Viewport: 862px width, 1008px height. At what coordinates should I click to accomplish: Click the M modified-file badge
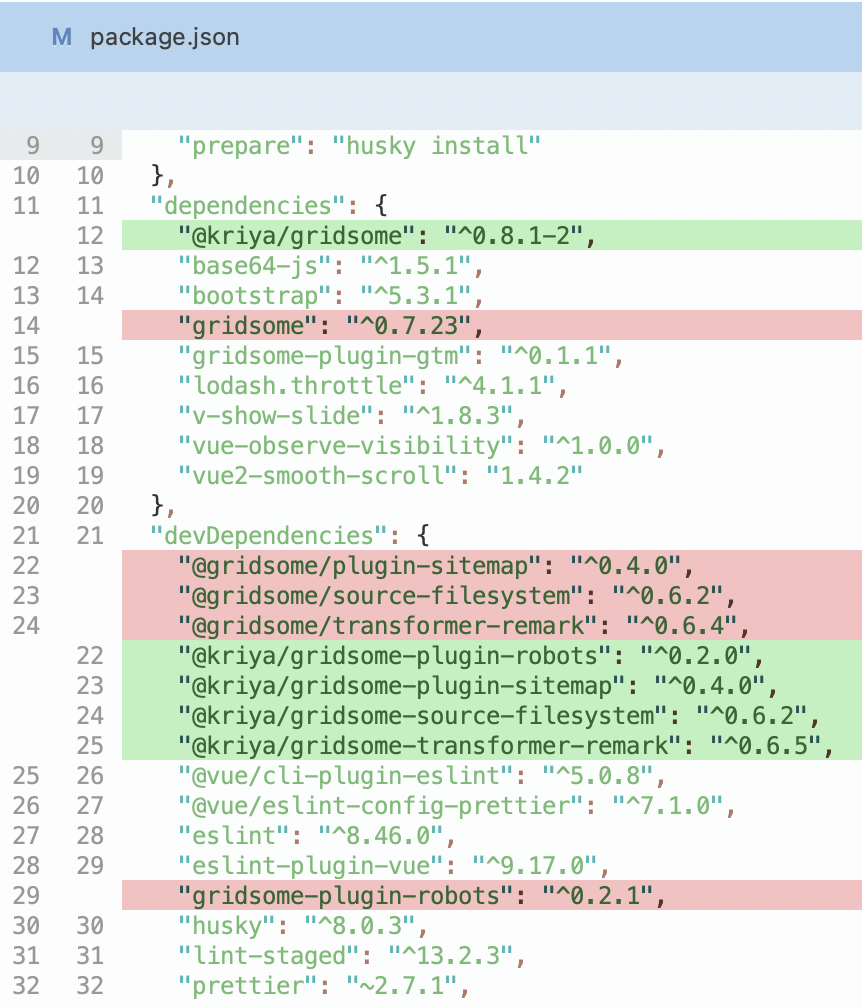pos(60,38)
